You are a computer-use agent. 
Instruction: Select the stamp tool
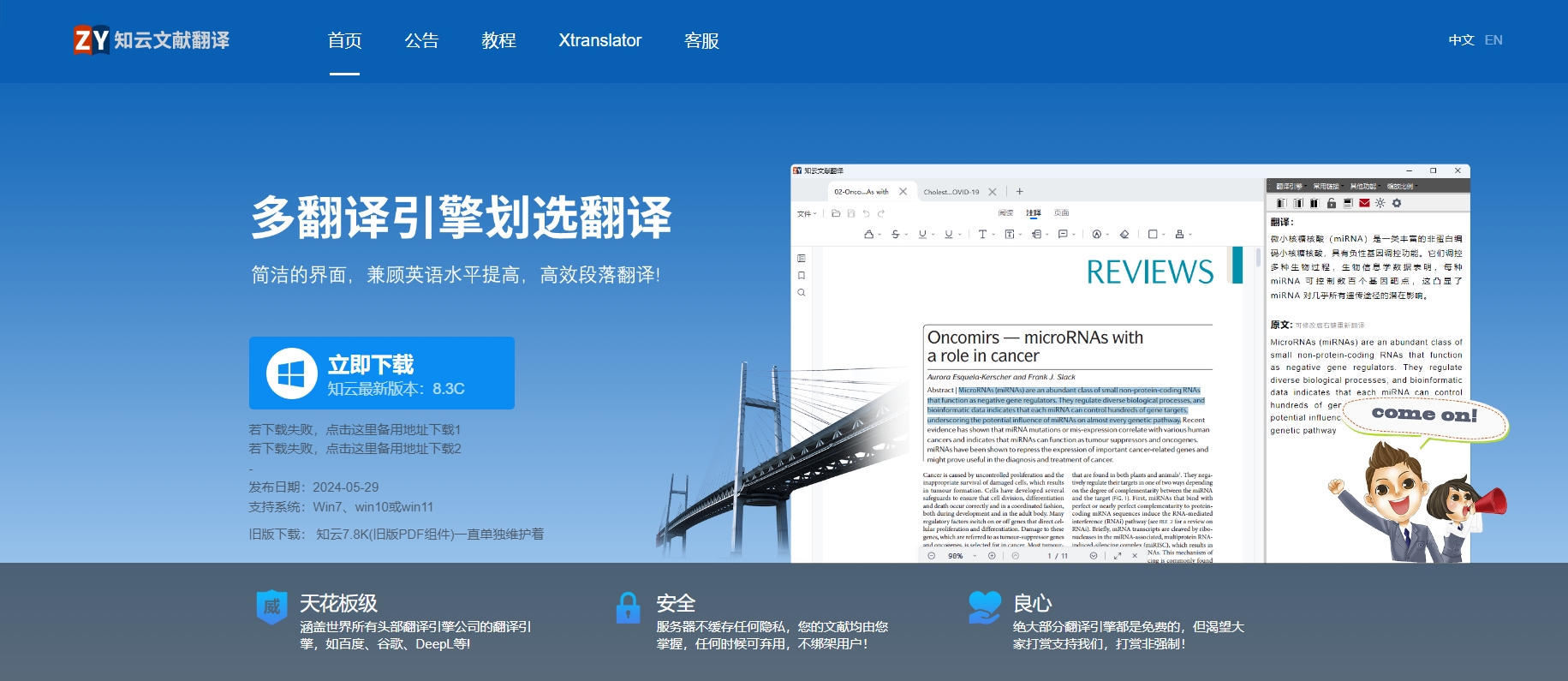1179,234
